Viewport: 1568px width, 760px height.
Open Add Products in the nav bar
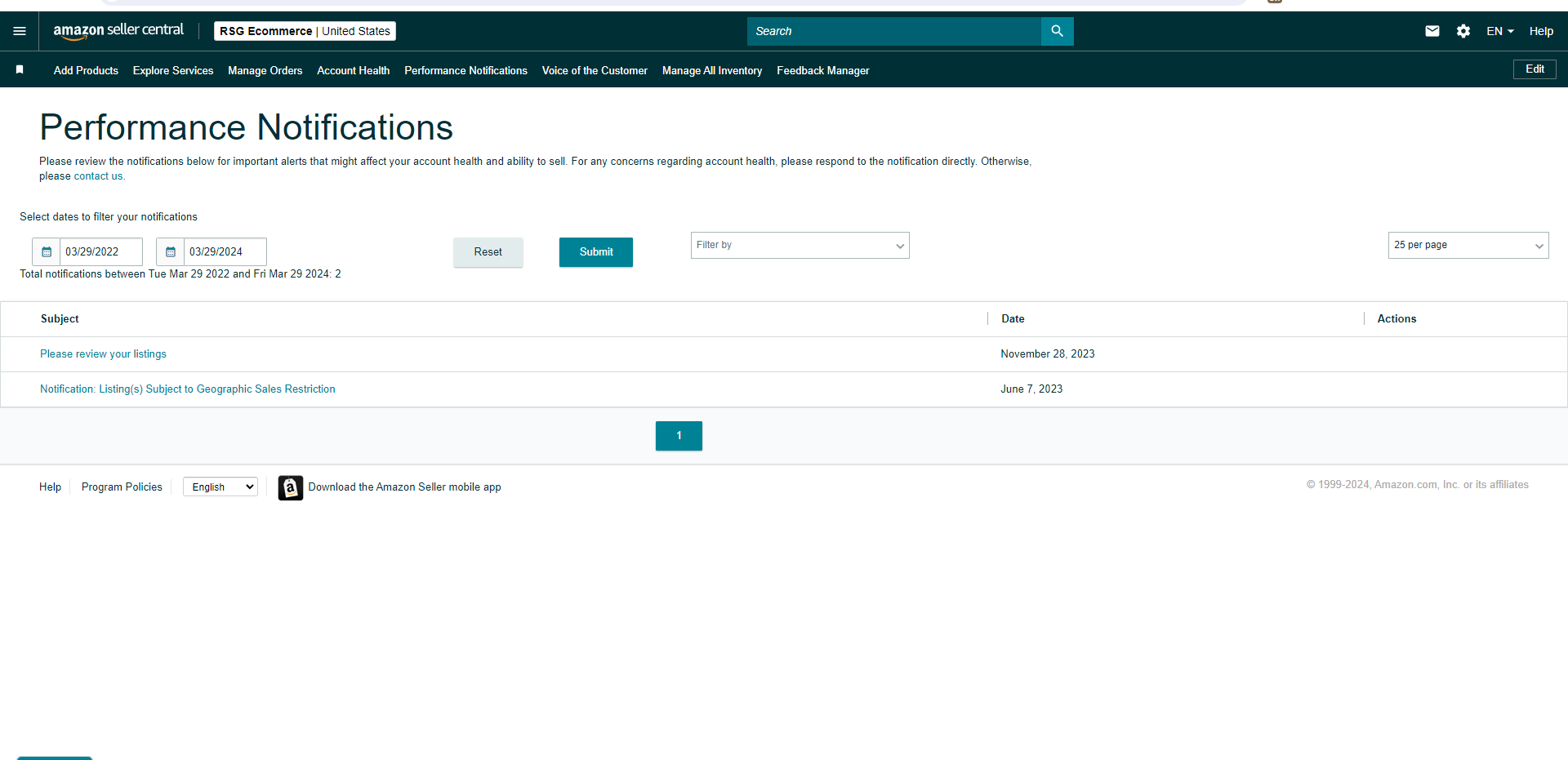[x=86, y=70]
